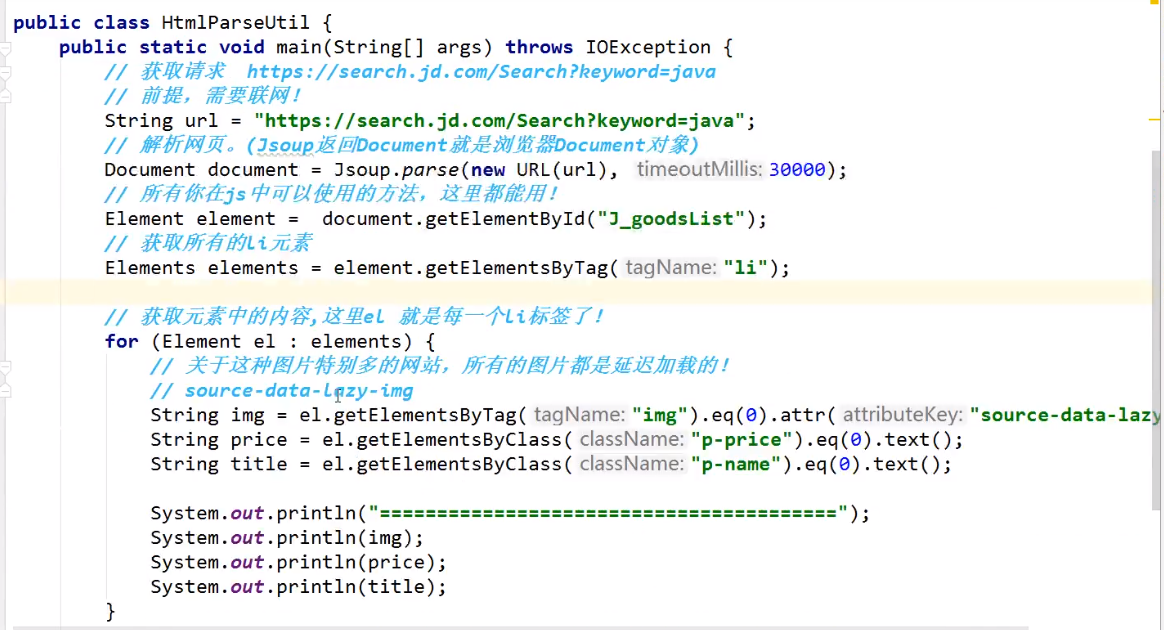
Task: Click the attributeKey parameter hint
Action: tap(902, 415)
